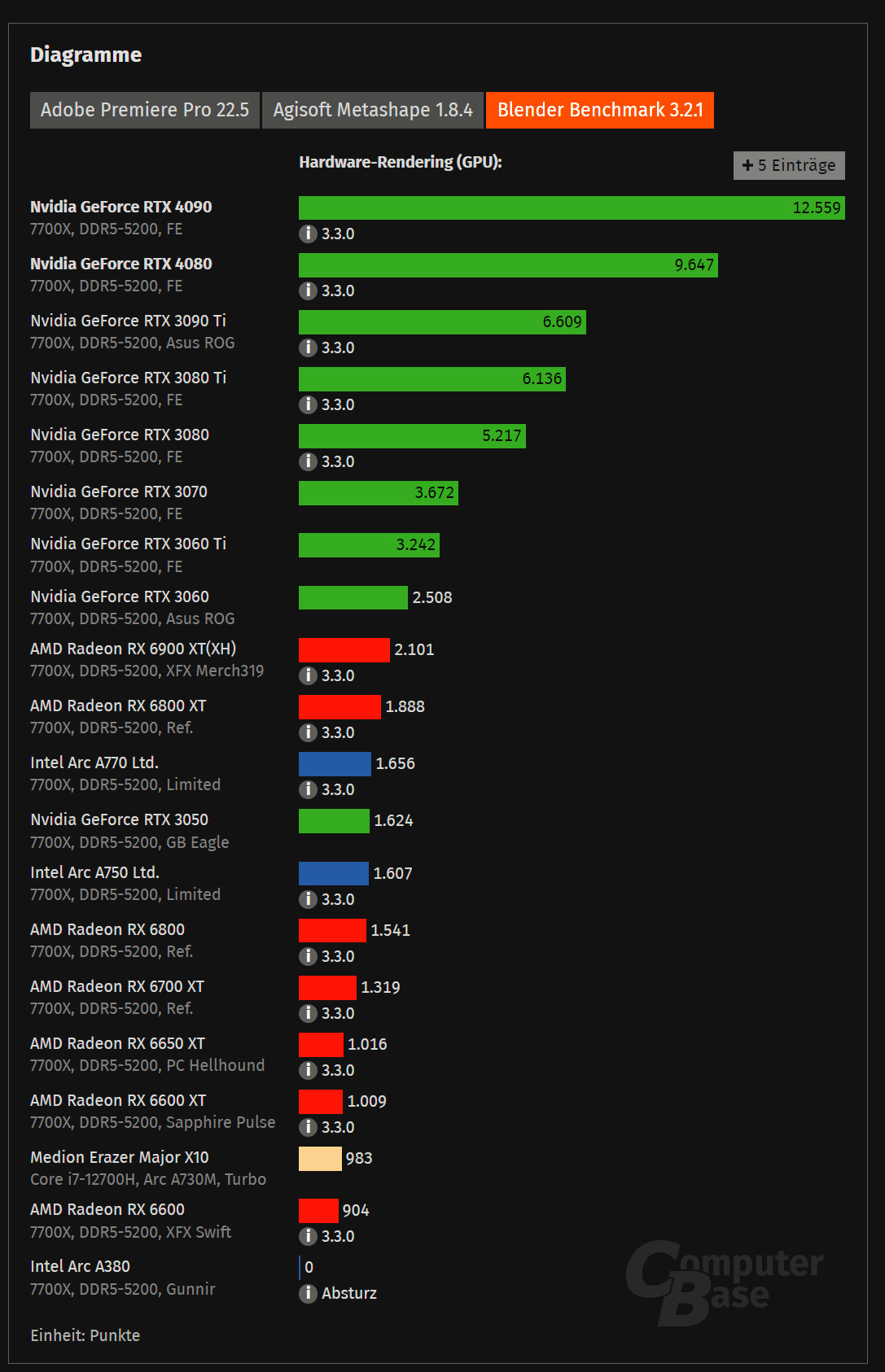
Task: Click the green RTX 3060 Ti bar 3.242
Action: (x=369, y=544)
